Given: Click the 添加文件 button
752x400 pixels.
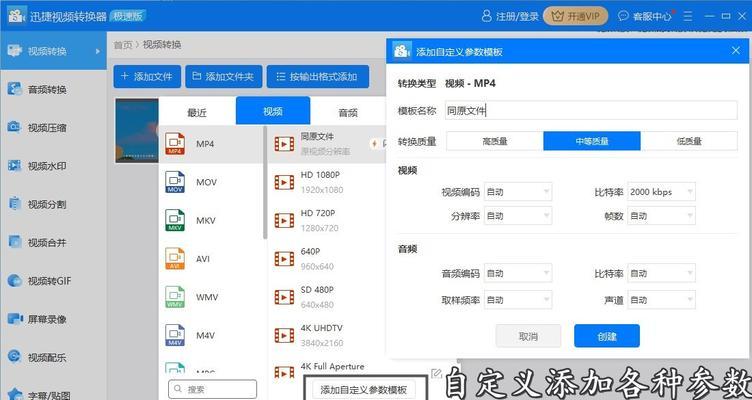Looking at the screenshot, I should click(x=147, y=77).
